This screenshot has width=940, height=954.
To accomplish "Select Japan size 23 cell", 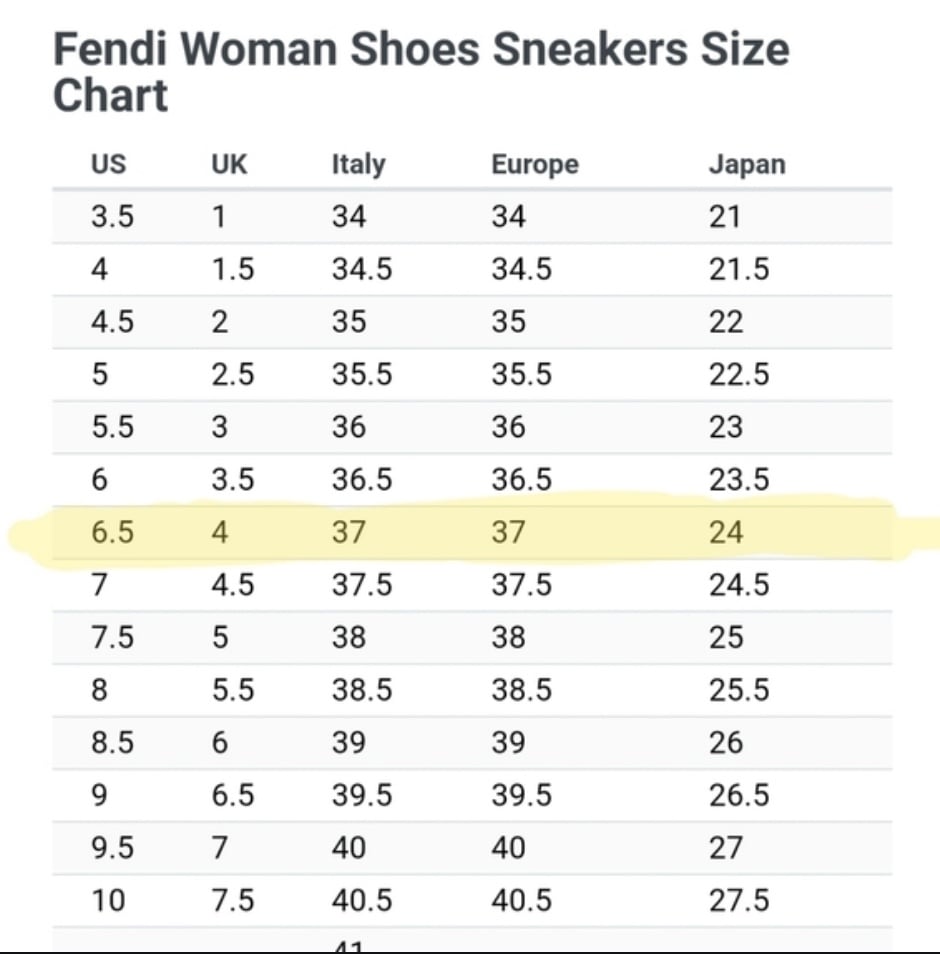I will (726, 427).
